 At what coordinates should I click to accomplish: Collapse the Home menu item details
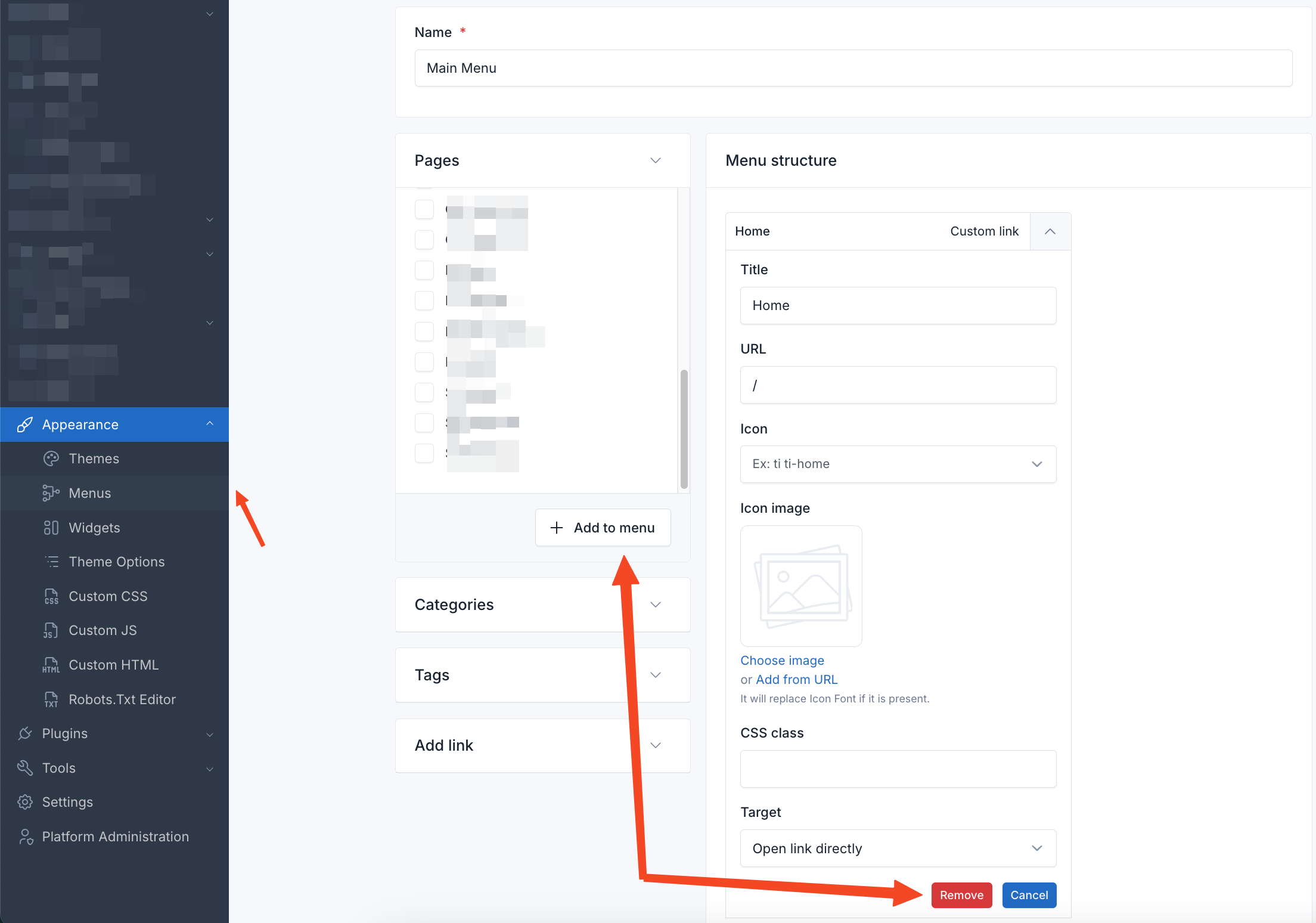(x=1050, y=231)
